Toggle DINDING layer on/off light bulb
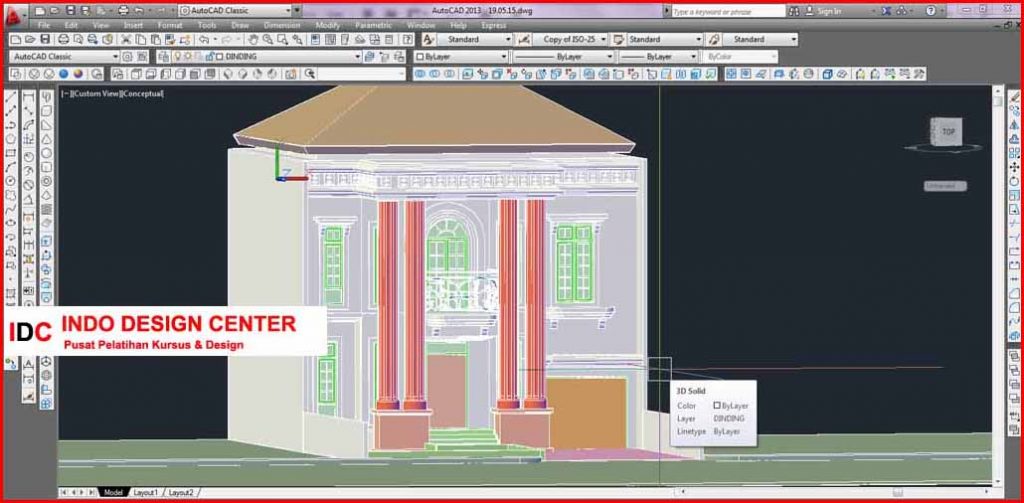The height and width of the screenshot is (503, 1024). click(178, 57)
